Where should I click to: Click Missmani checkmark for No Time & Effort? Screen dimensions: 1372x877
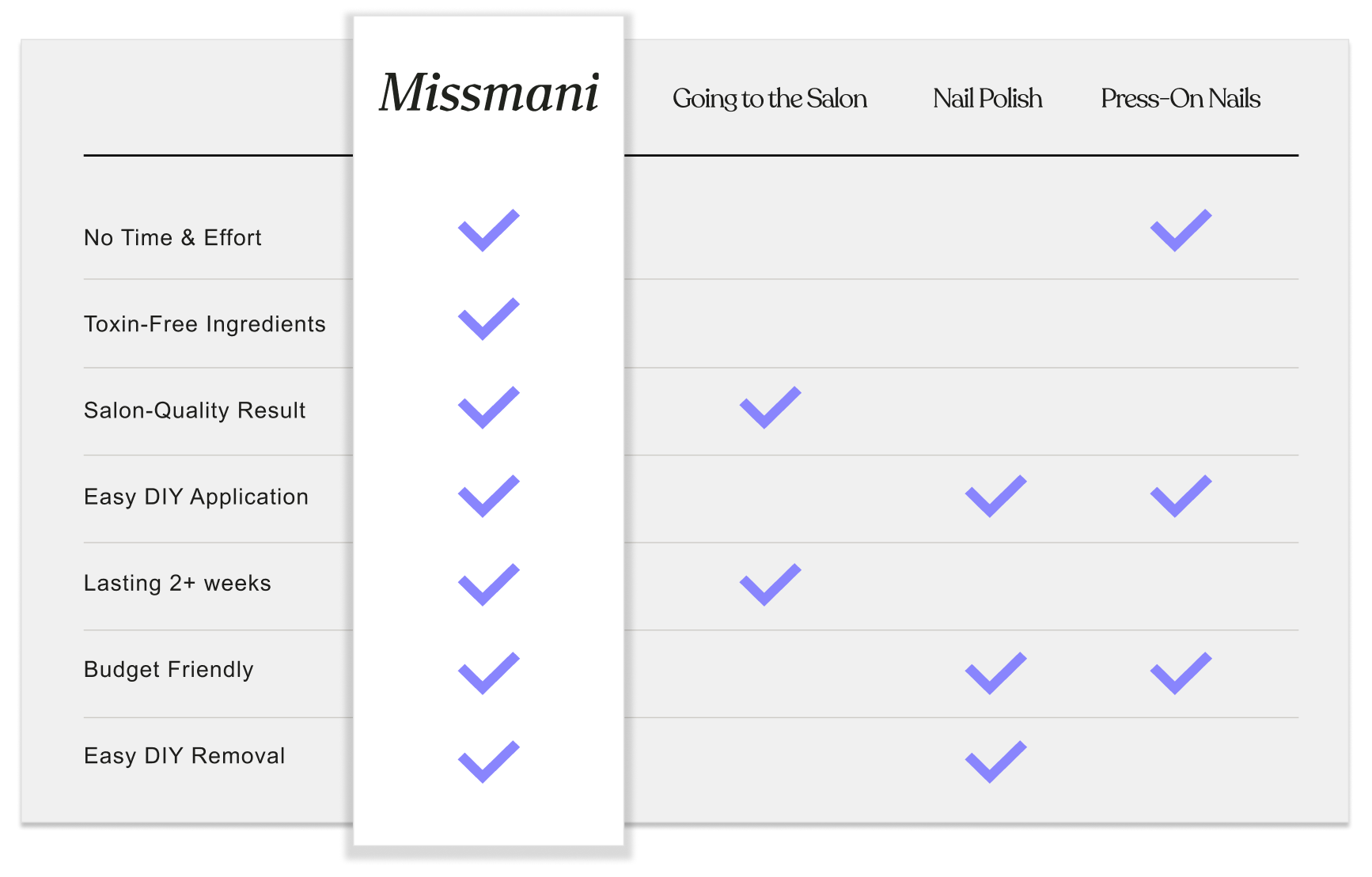coord(488,231)
